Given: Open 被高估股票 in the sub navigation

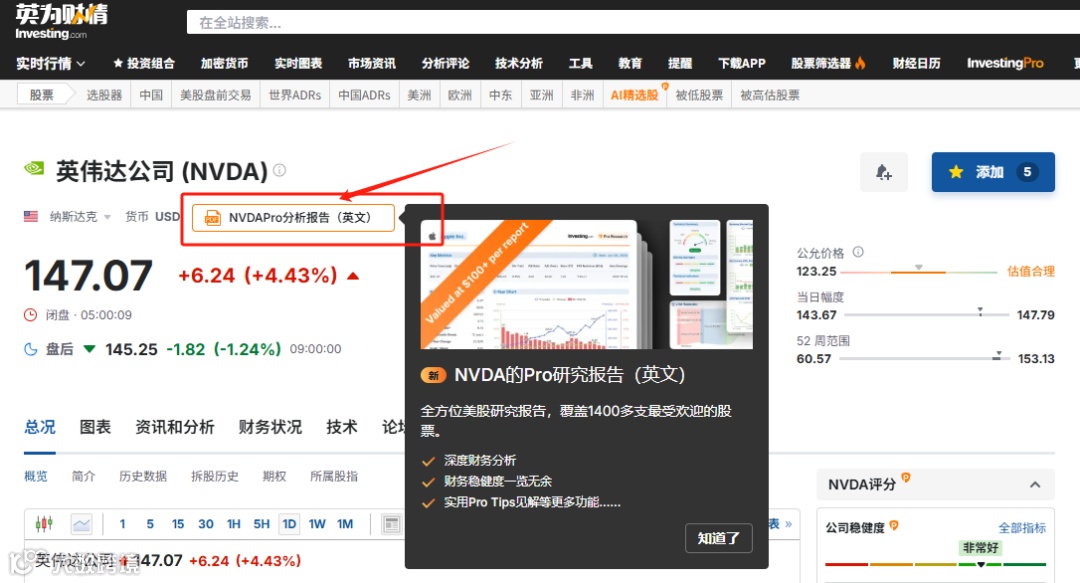Looking at the screenshot, I should point(769,95).
